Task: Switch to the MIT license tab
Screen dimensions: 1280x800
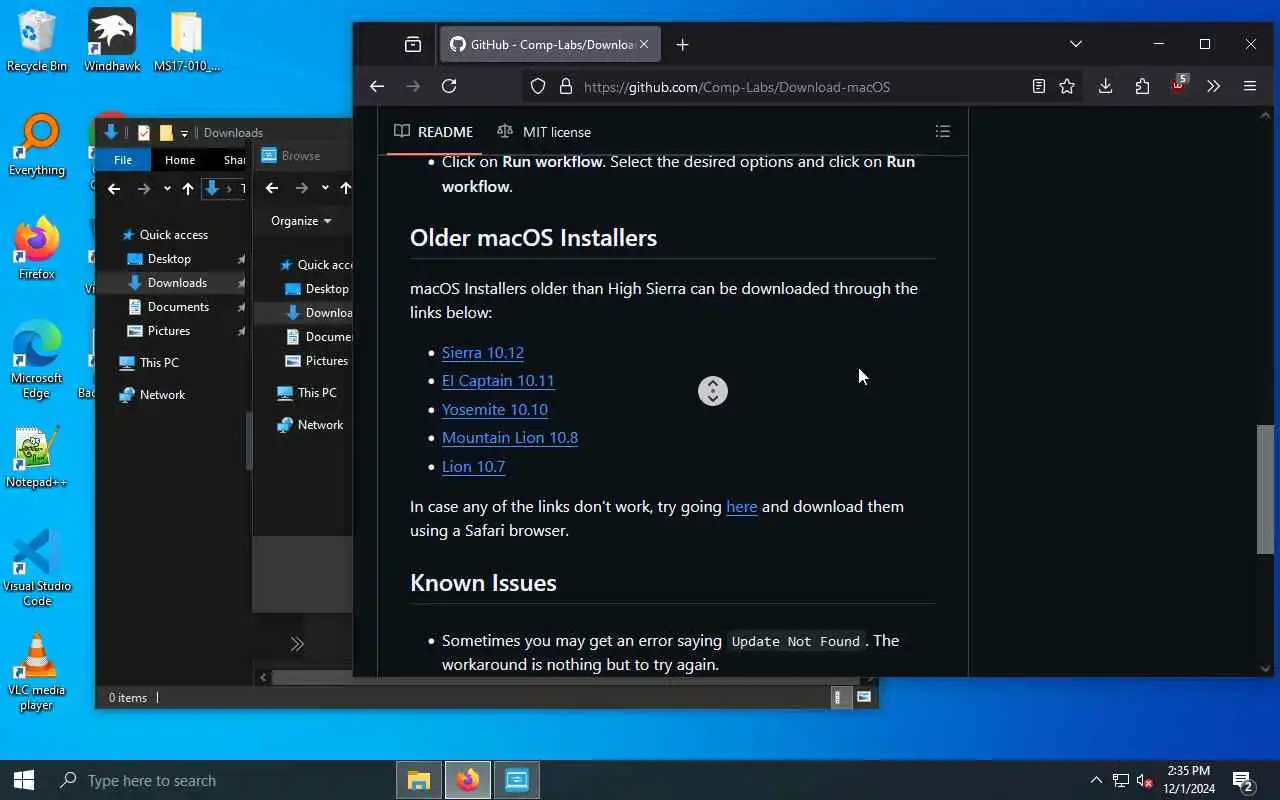Action: [544, 132]
